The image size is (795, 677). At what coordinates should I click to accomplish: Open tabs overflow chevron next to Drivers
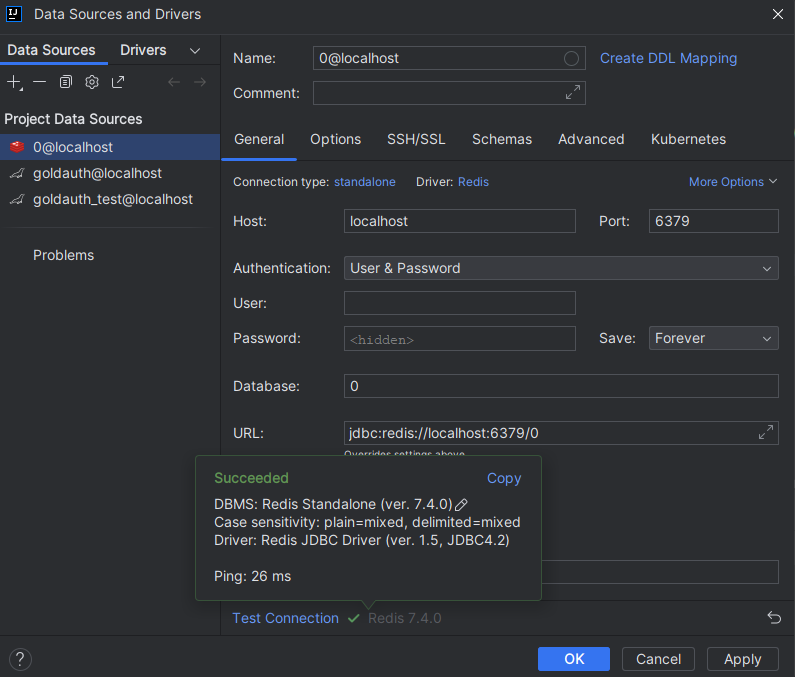tap(195, 51)
